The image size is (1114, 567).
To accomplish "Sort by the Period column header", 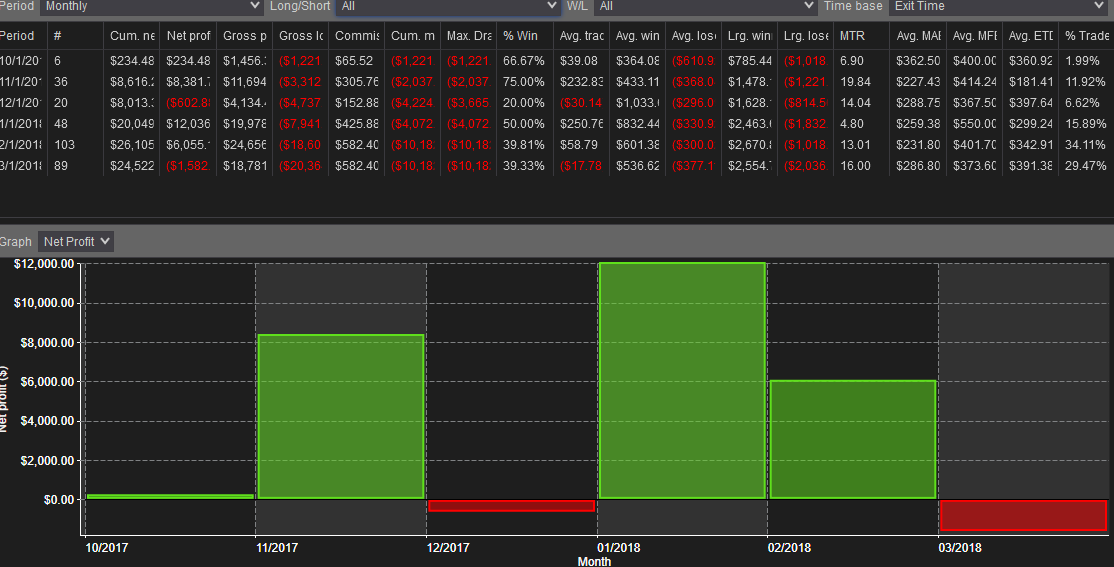I will click(23, 36).
